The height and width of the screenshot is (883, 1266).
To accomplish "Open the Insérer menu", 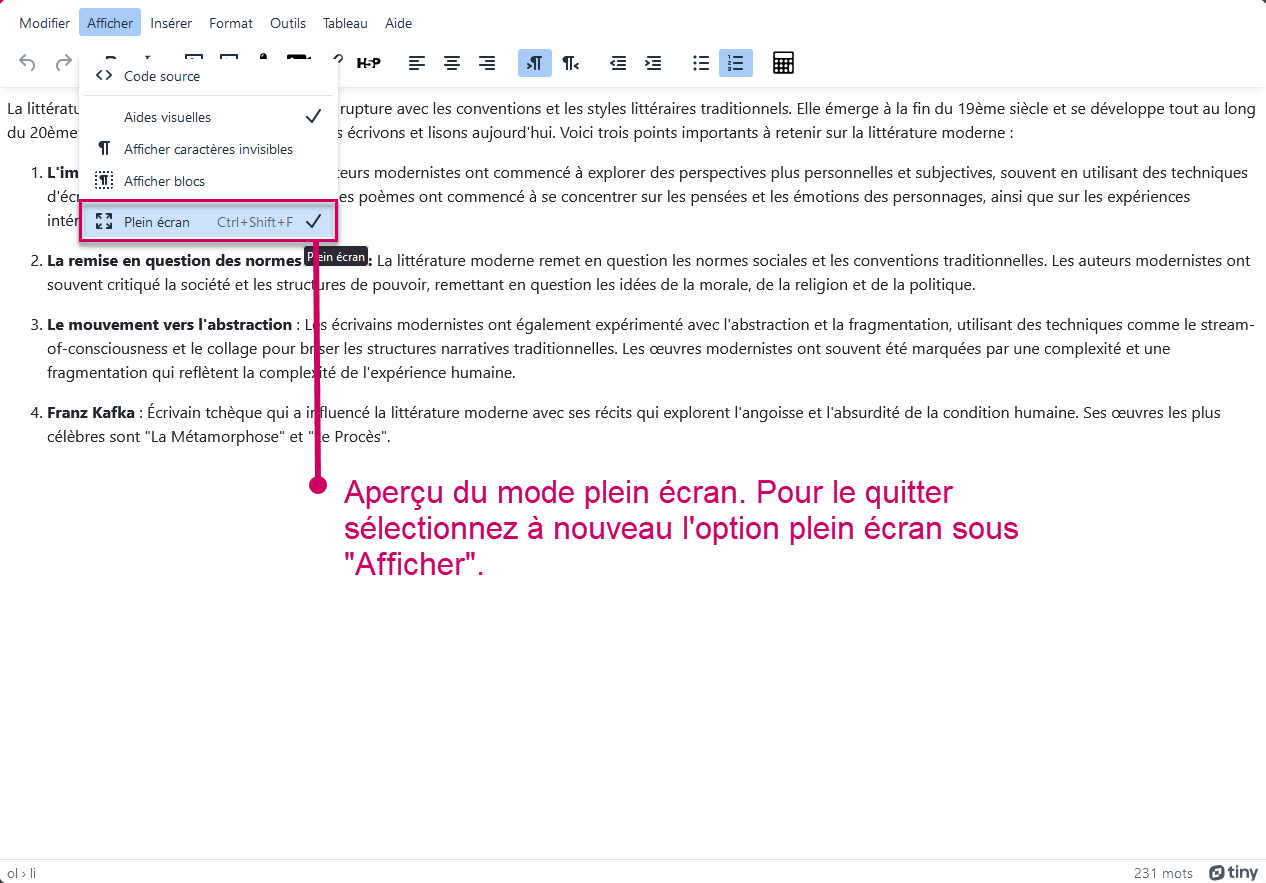I will click(171, 23).
